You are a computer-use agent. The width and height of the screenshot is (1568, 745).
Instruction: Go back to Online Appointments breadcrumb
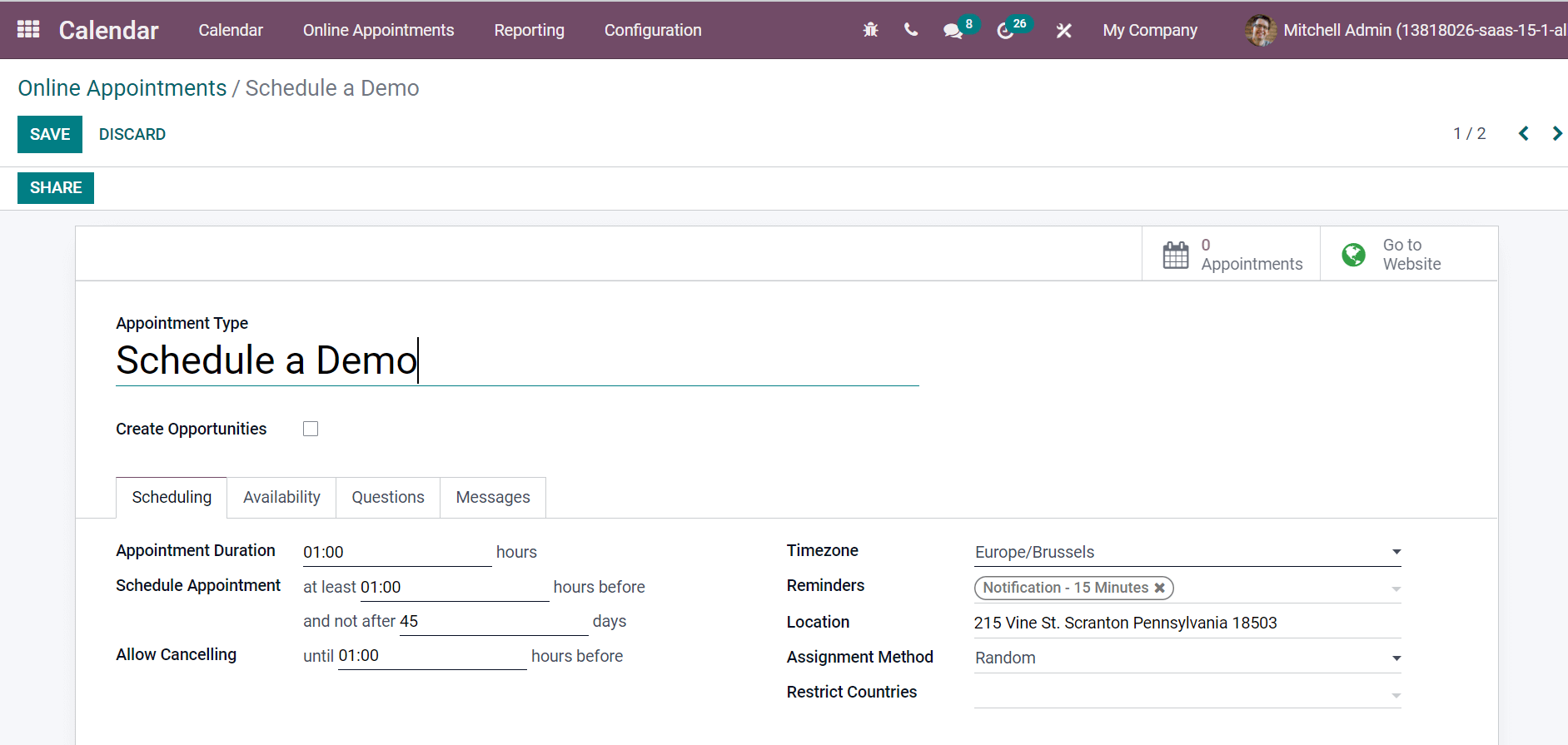[122, 88]
